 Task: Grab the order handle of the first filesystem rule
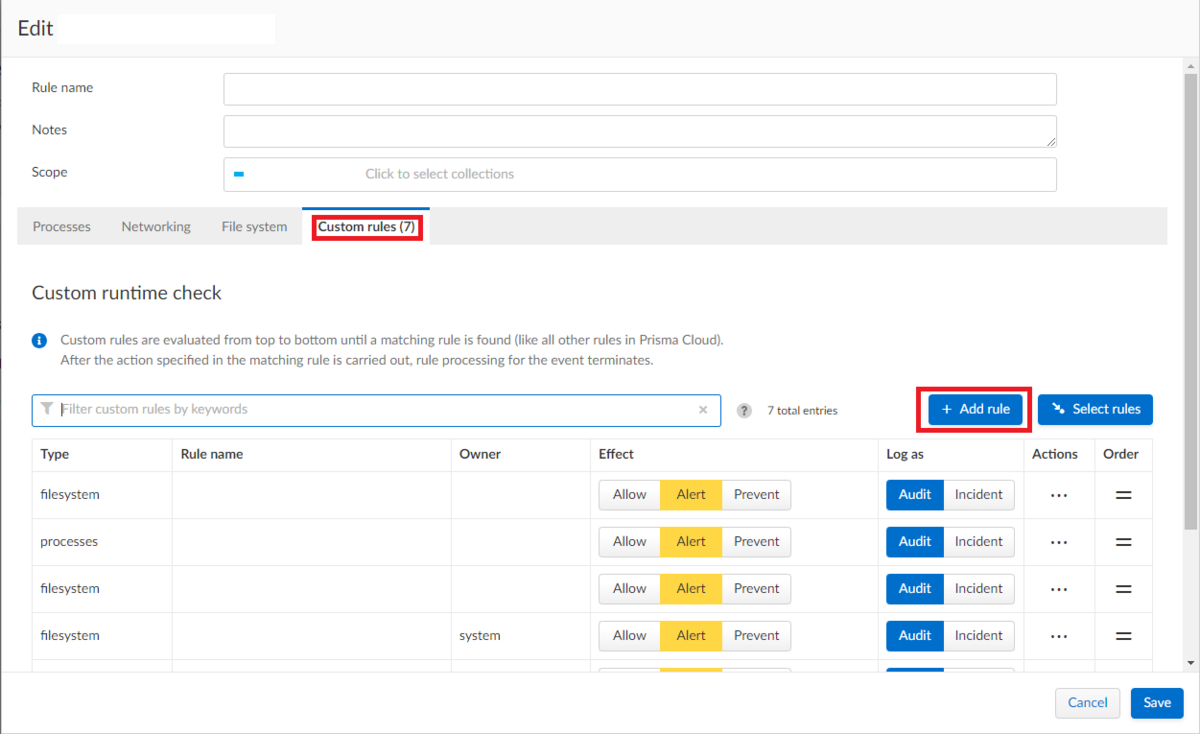click(1123, 495)
